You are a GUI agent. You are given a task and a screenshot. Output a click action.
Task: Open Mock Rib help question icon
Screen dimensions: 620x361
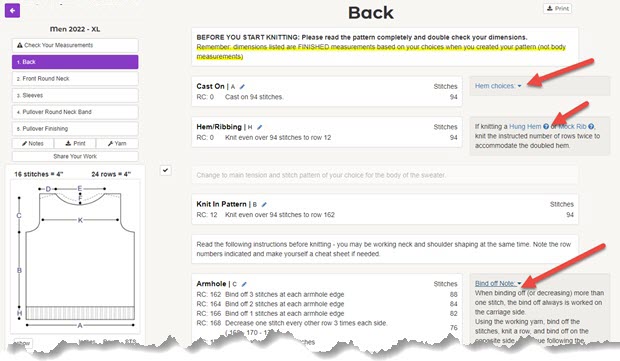tap(591, 127)
